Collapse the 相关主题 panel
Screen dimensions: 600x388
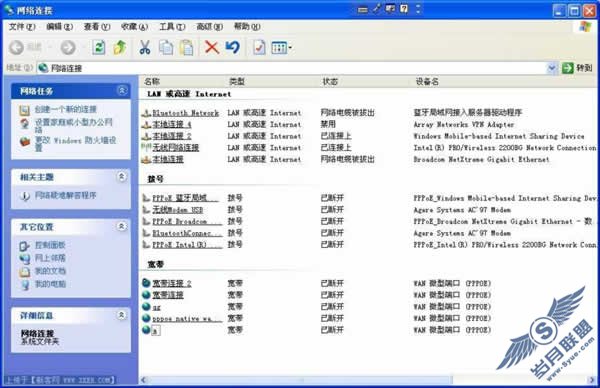coord(122,176)
